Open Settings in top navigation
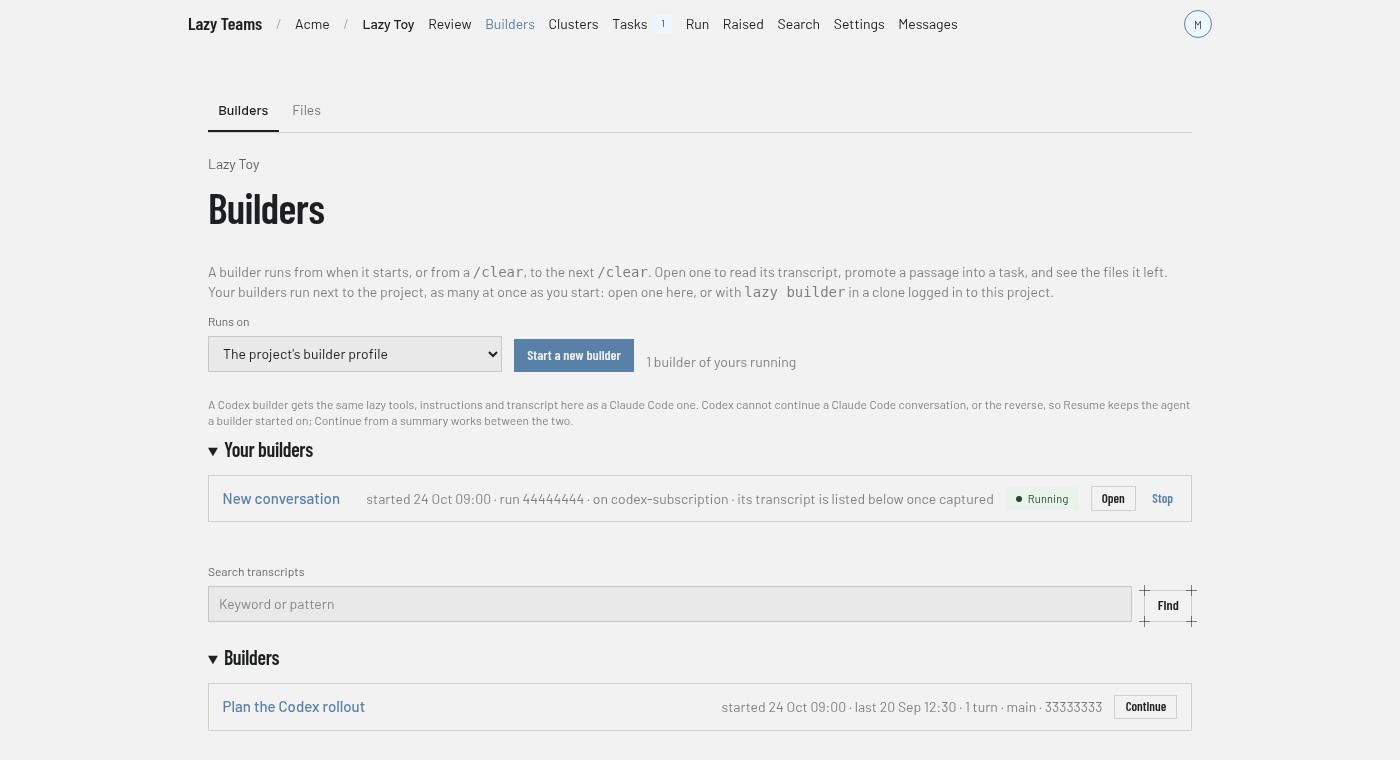This screenshot has width=1400, height=760. pos(859,24)
